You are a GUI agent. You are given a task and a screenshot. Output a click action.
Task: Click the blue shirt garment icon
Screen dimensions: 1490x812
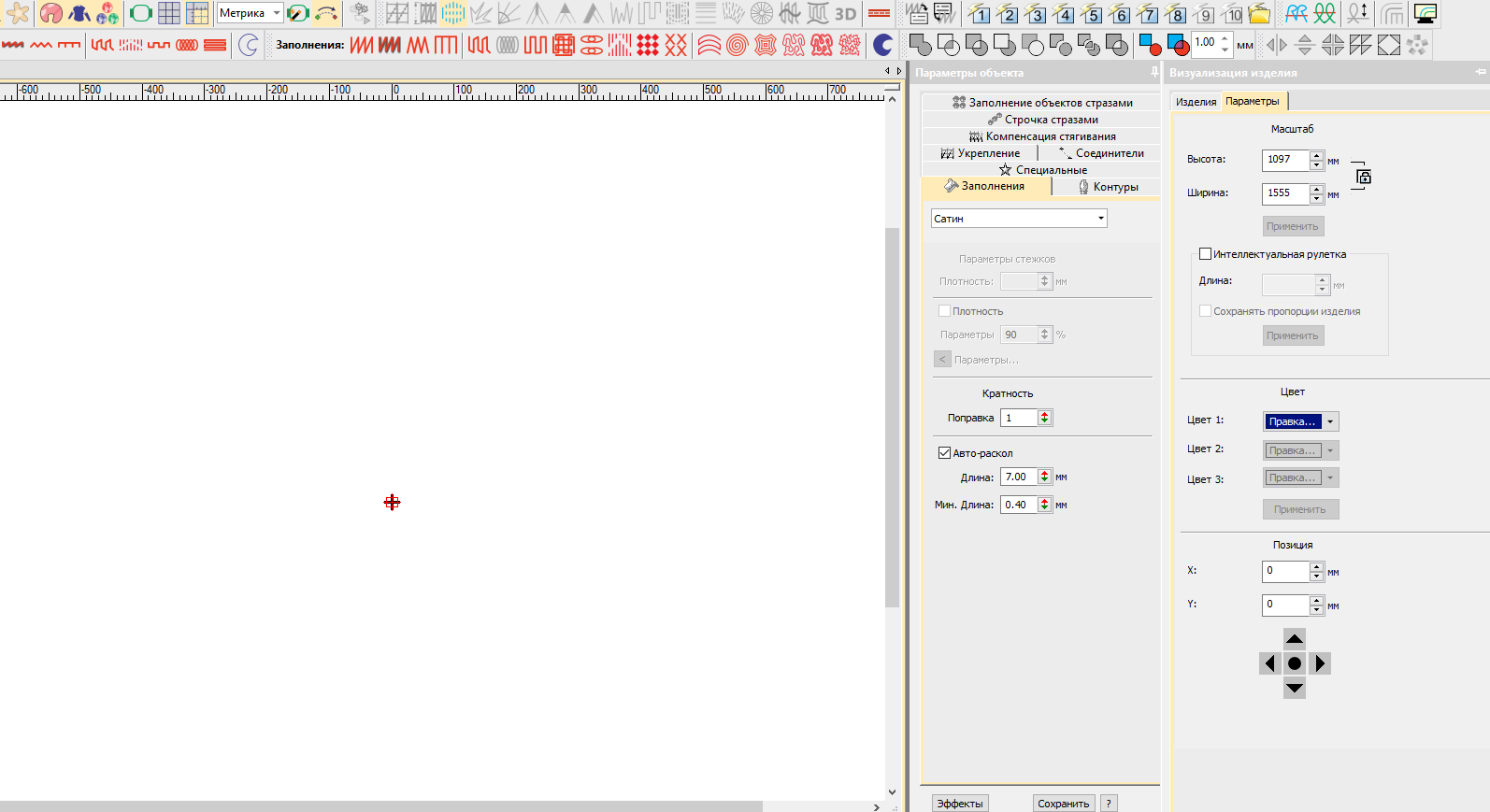coord(79,13)
